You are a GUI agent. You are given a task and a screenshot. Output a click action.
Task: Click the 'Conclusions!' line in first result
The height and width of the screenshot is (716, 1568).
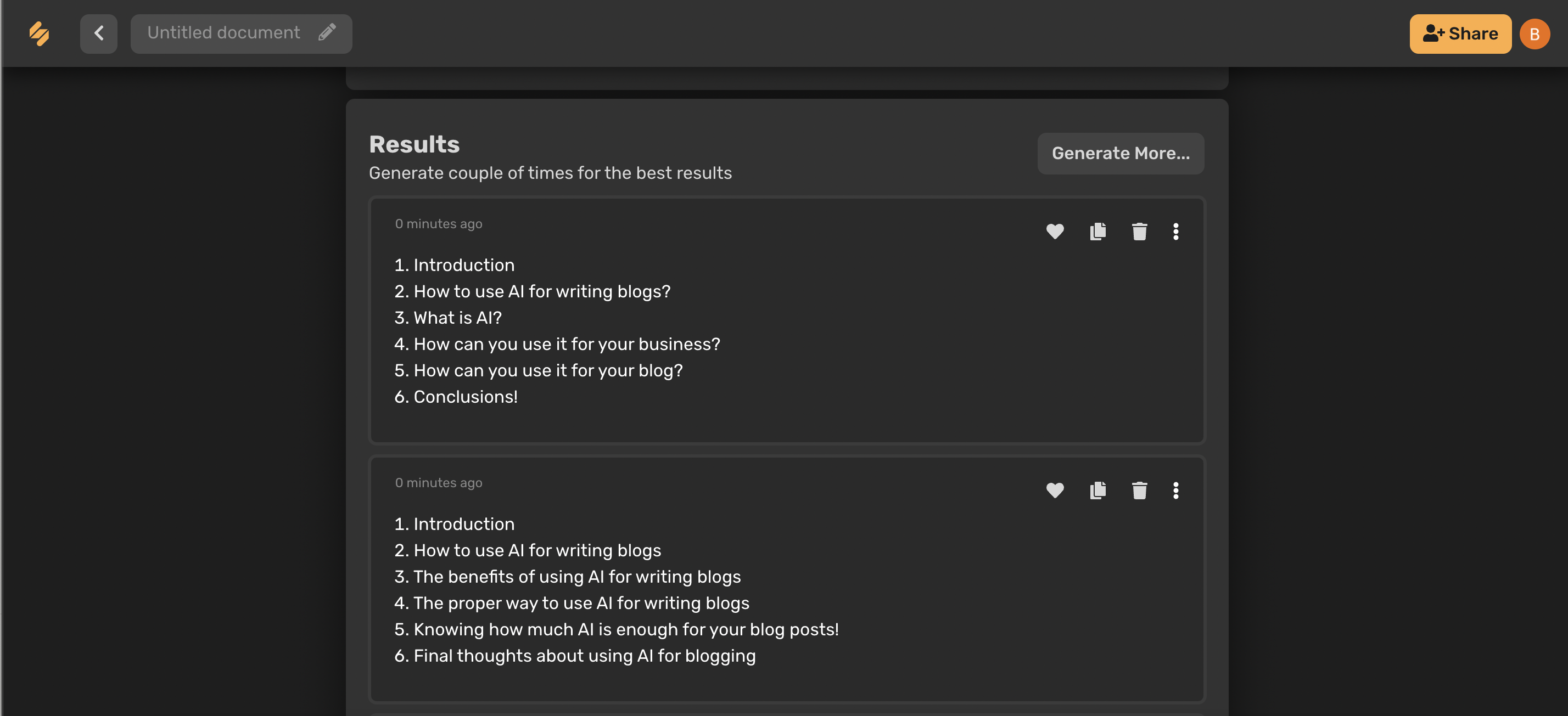pyautogui.click(x=456, y=397)
